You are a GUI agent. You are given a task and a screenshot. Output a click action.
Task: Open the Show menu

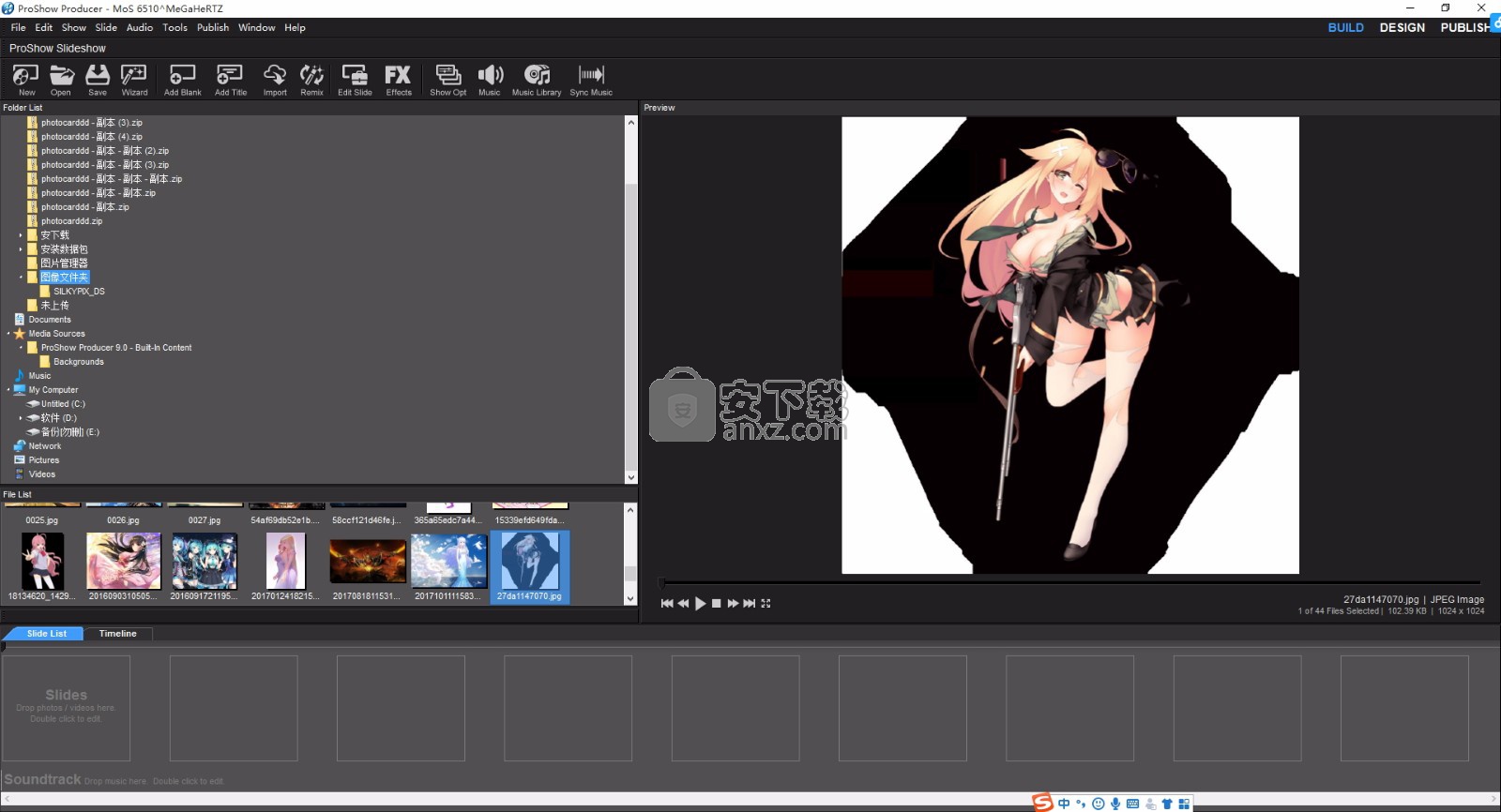74,27
